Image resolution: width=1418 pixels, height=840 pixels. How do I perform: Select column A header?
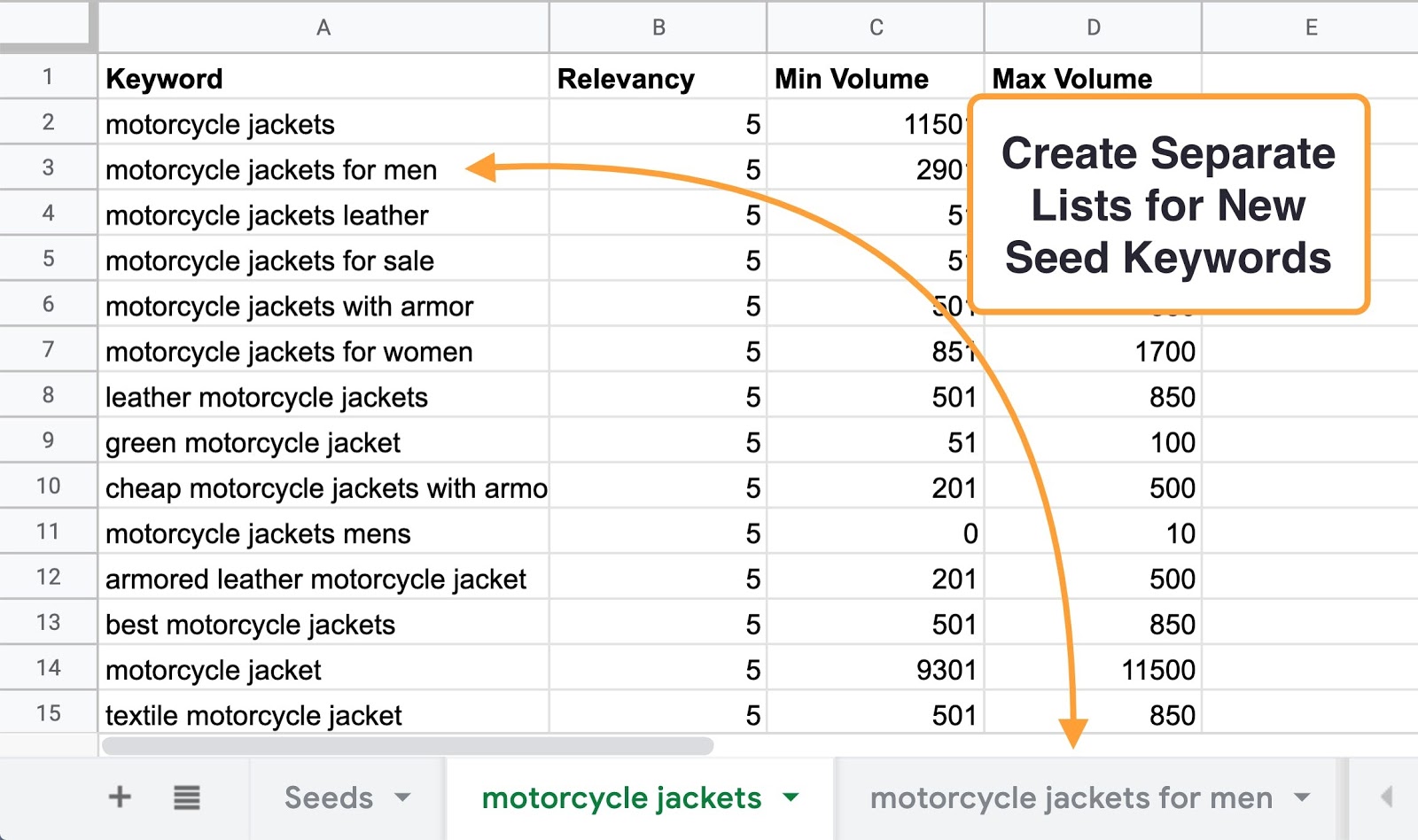pos(323,27)
